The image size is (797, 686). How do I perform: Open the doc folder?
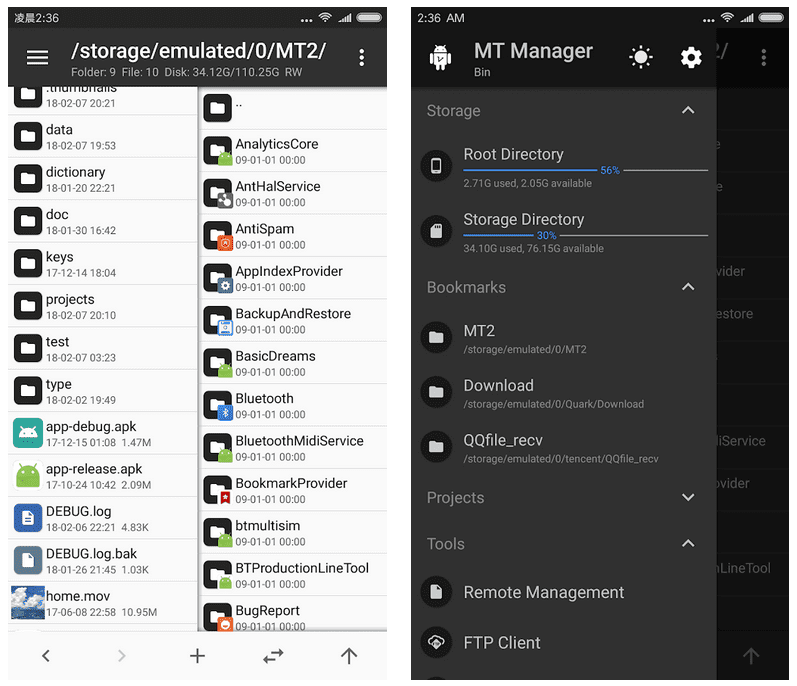click(x=103, y=222)
